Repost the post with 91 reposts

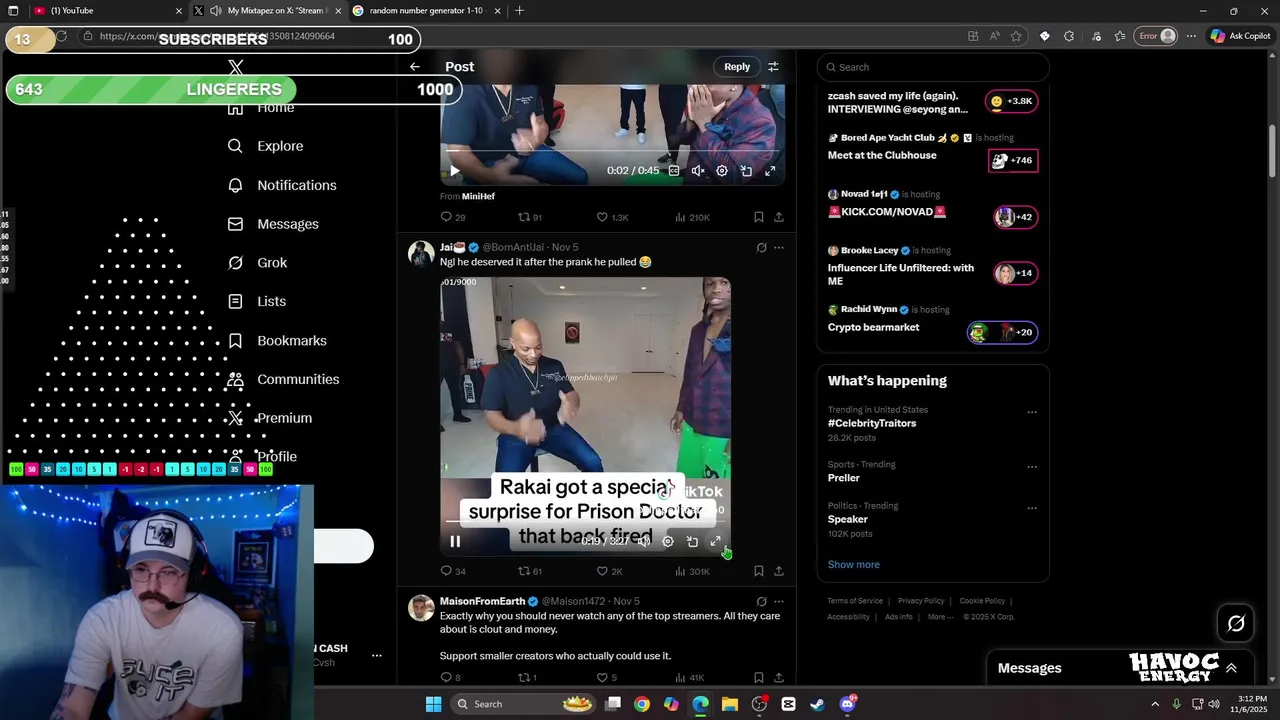529,217
